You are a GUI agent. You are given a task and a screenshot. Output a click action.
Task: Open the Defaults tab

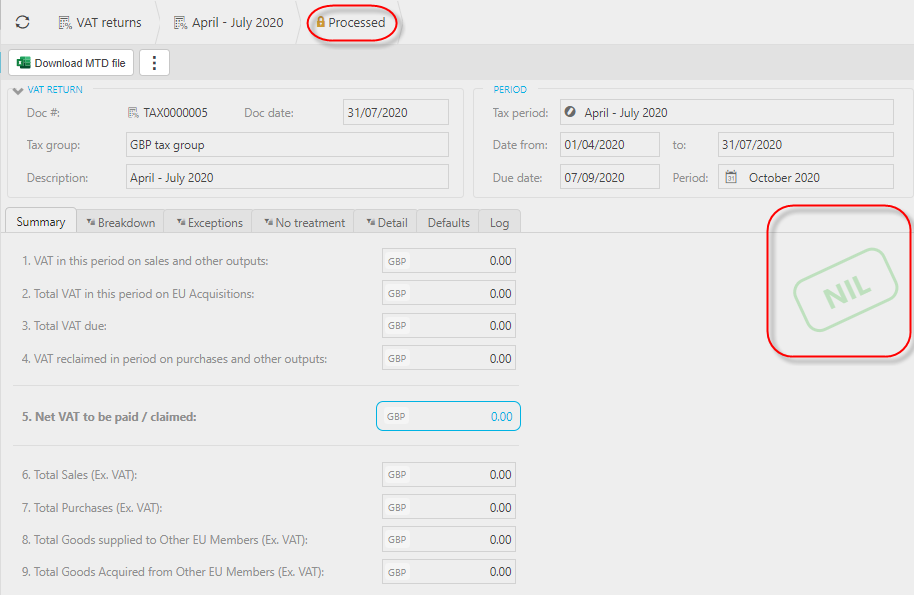coord(448,222)
